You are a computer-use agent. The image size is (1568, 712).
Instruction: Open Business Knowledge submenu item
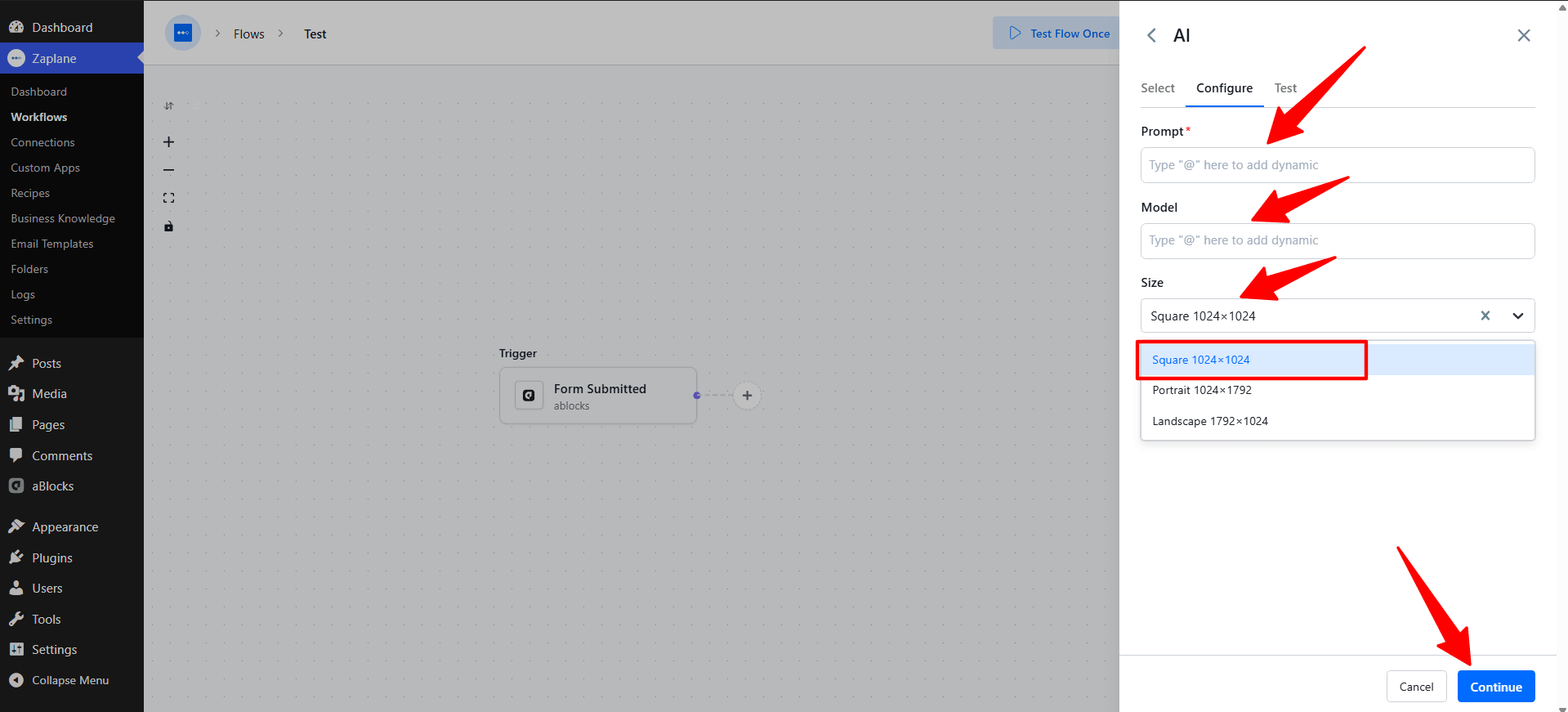coord(63,218)
